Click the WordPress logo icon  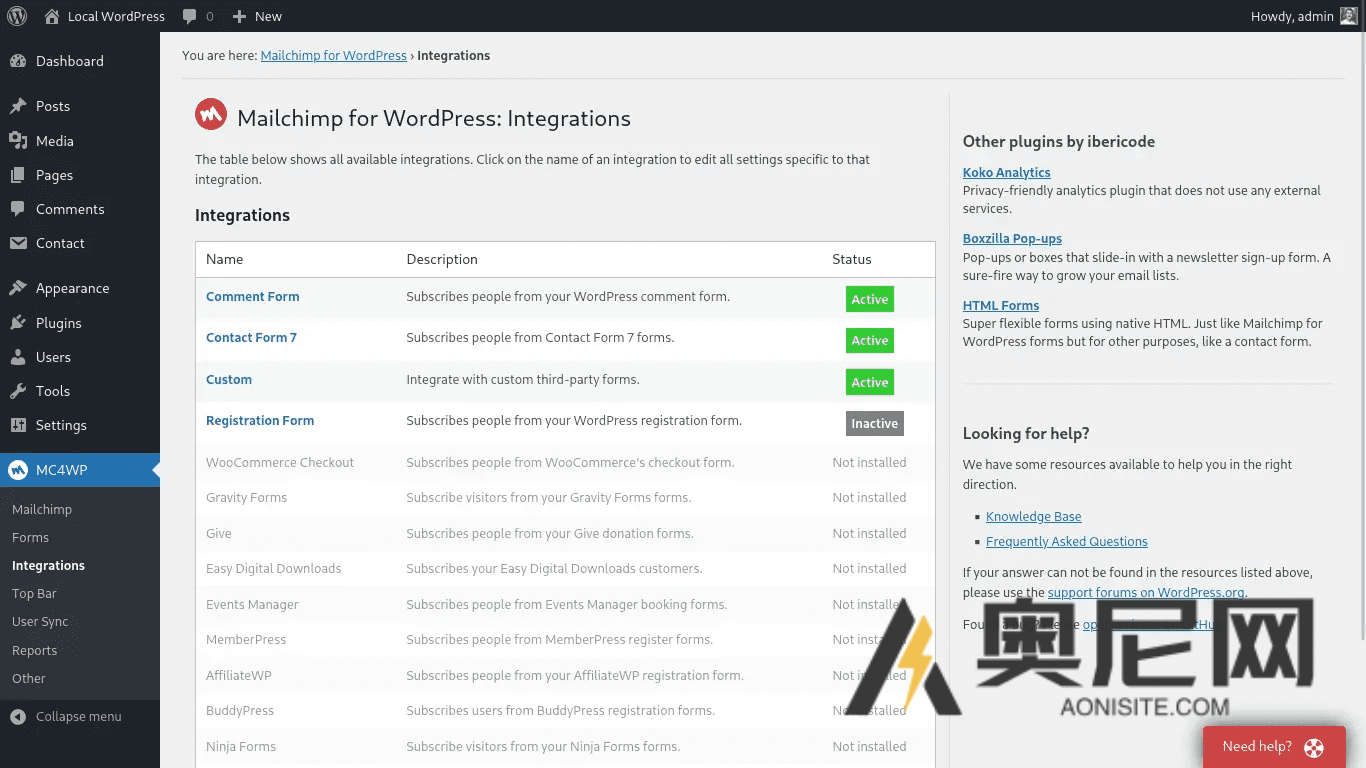(17, 16)
